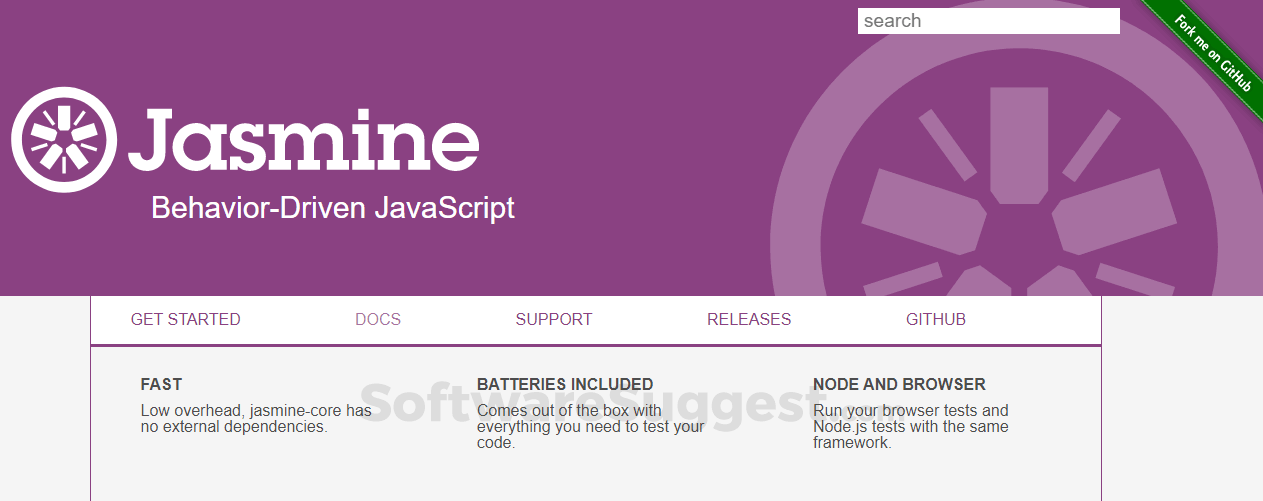
Task: Go to the Docs navigation item
Action: [x=378, y=320]
